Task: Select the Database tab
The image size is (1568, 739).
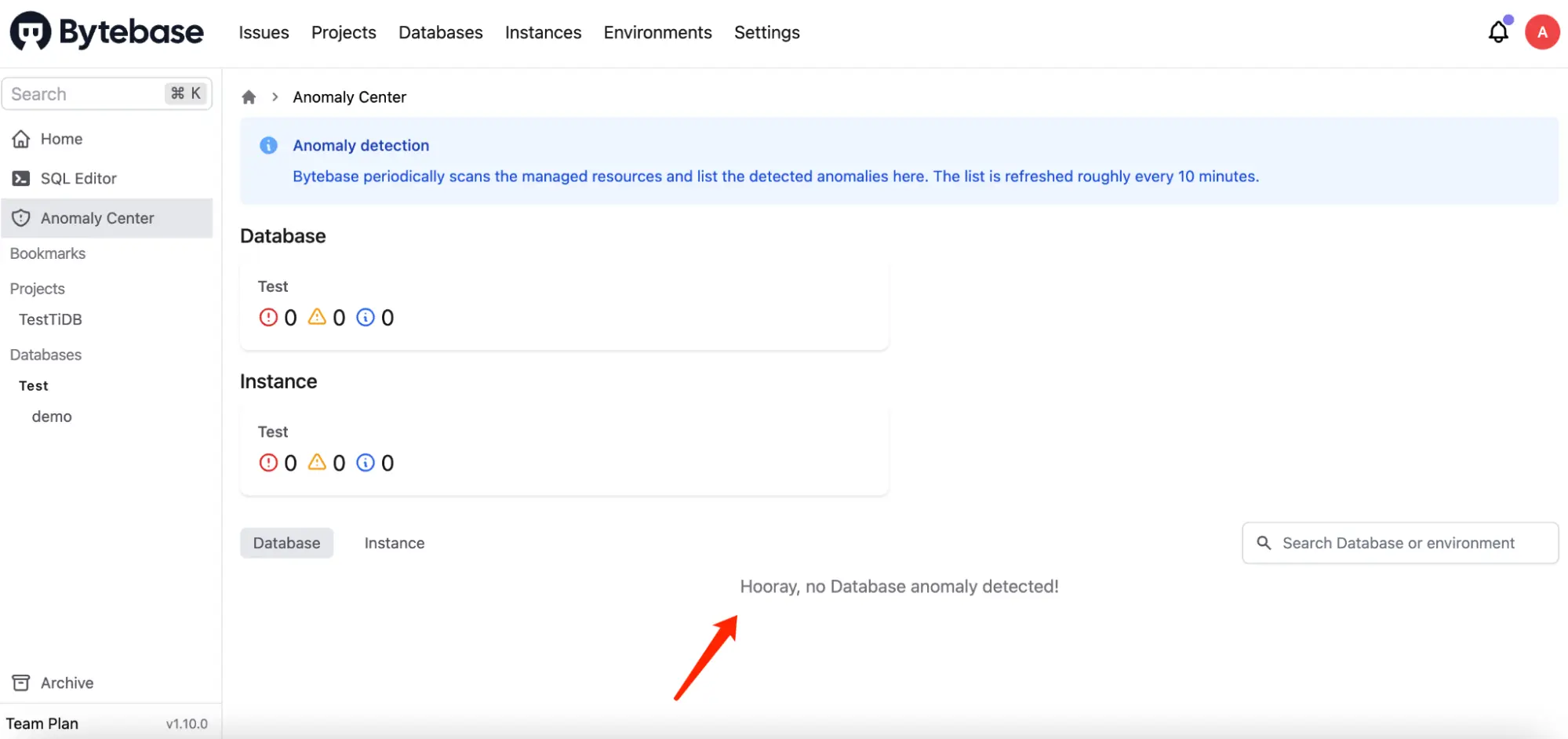Action: tap(286, 543)
